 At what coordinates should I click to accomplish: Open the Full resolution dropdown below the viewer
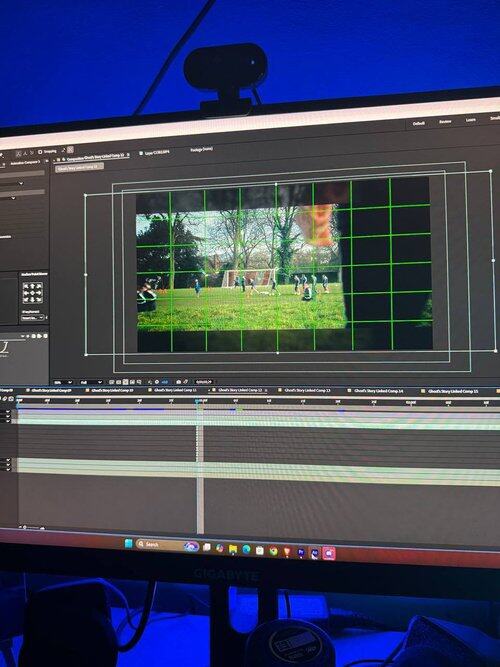click(90, 382)
